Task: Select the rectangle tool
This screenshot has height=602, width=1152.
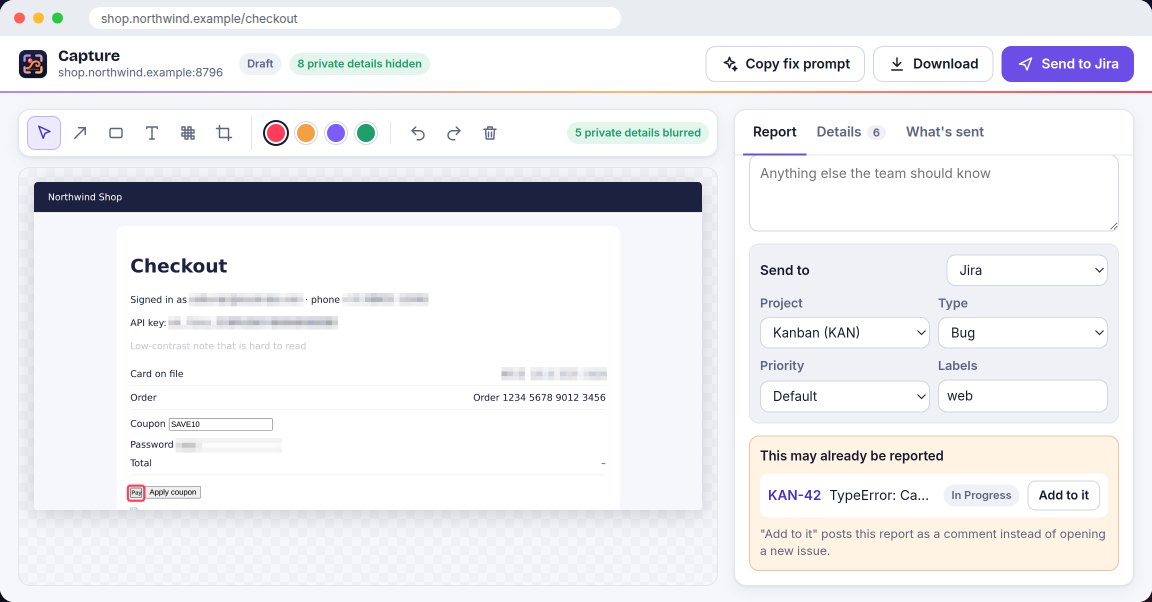Action: pyautogui.click(x=116, y=133)
